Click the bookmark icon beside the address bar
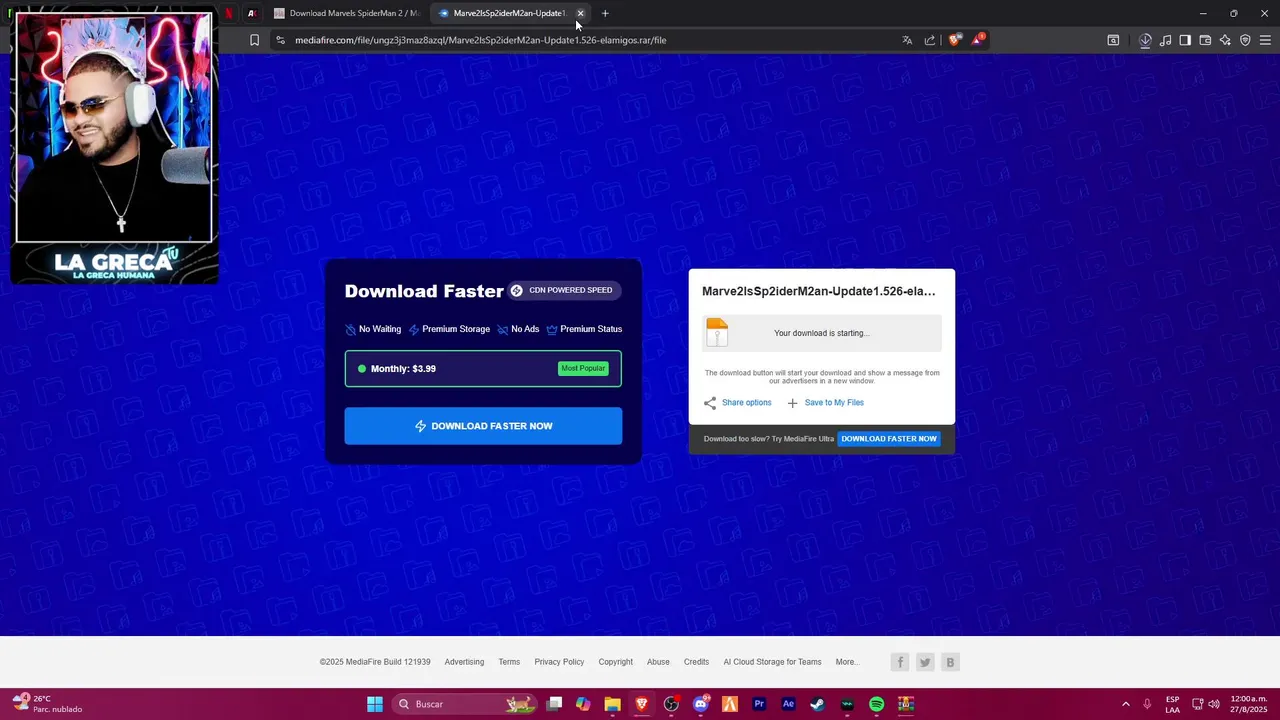The image size is (1280, 720). (x=254, y=40)
